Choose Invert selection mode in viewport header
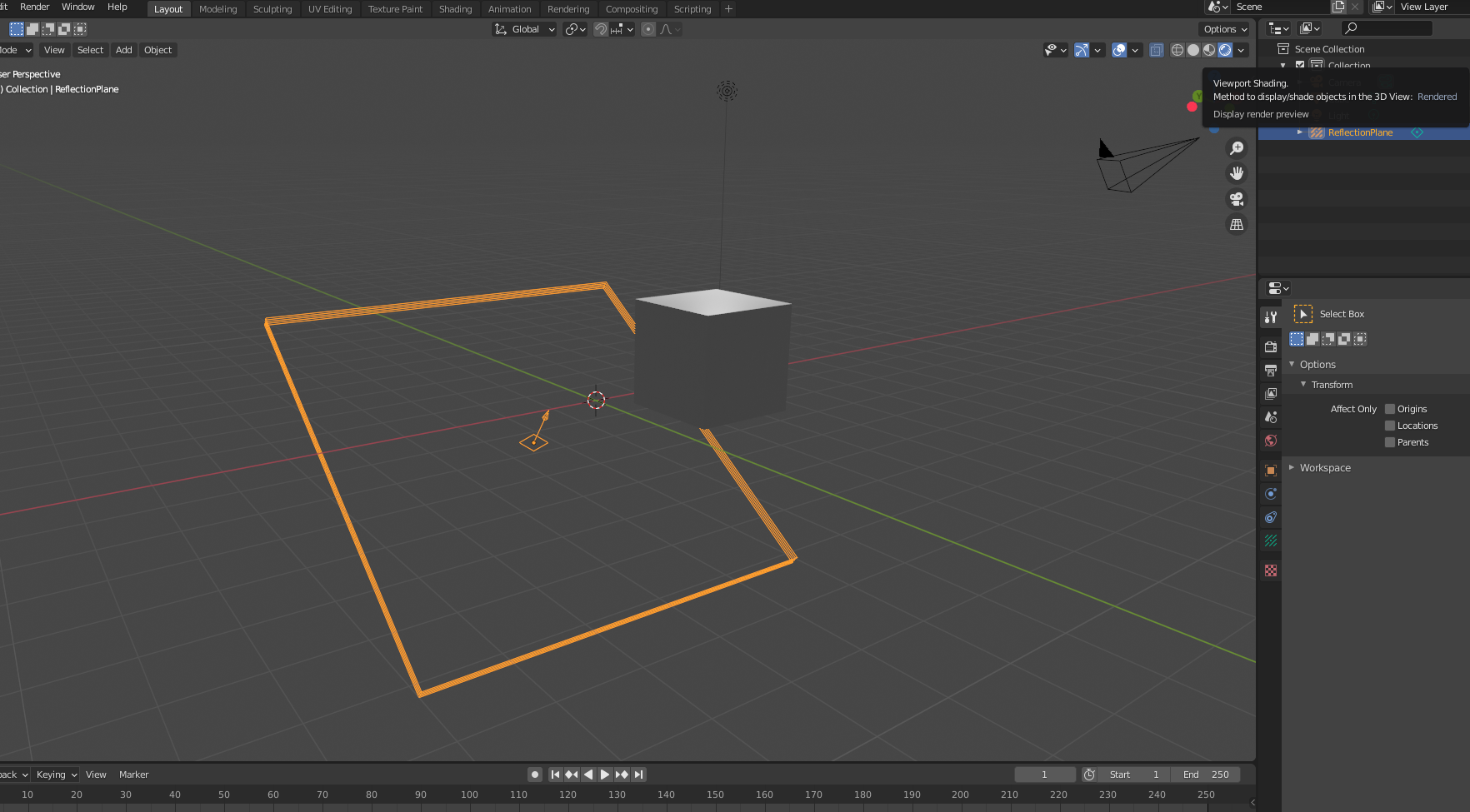Screen dimensions: 1470x812 [x=64, y=29]
